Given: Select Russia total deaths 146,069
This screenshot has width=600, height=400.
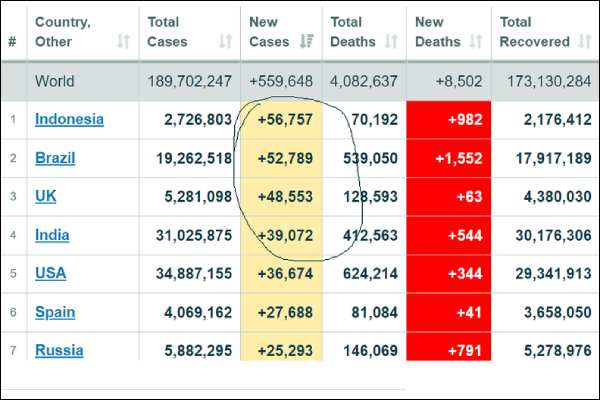Looking at the screenshot, I should point(370,351).
